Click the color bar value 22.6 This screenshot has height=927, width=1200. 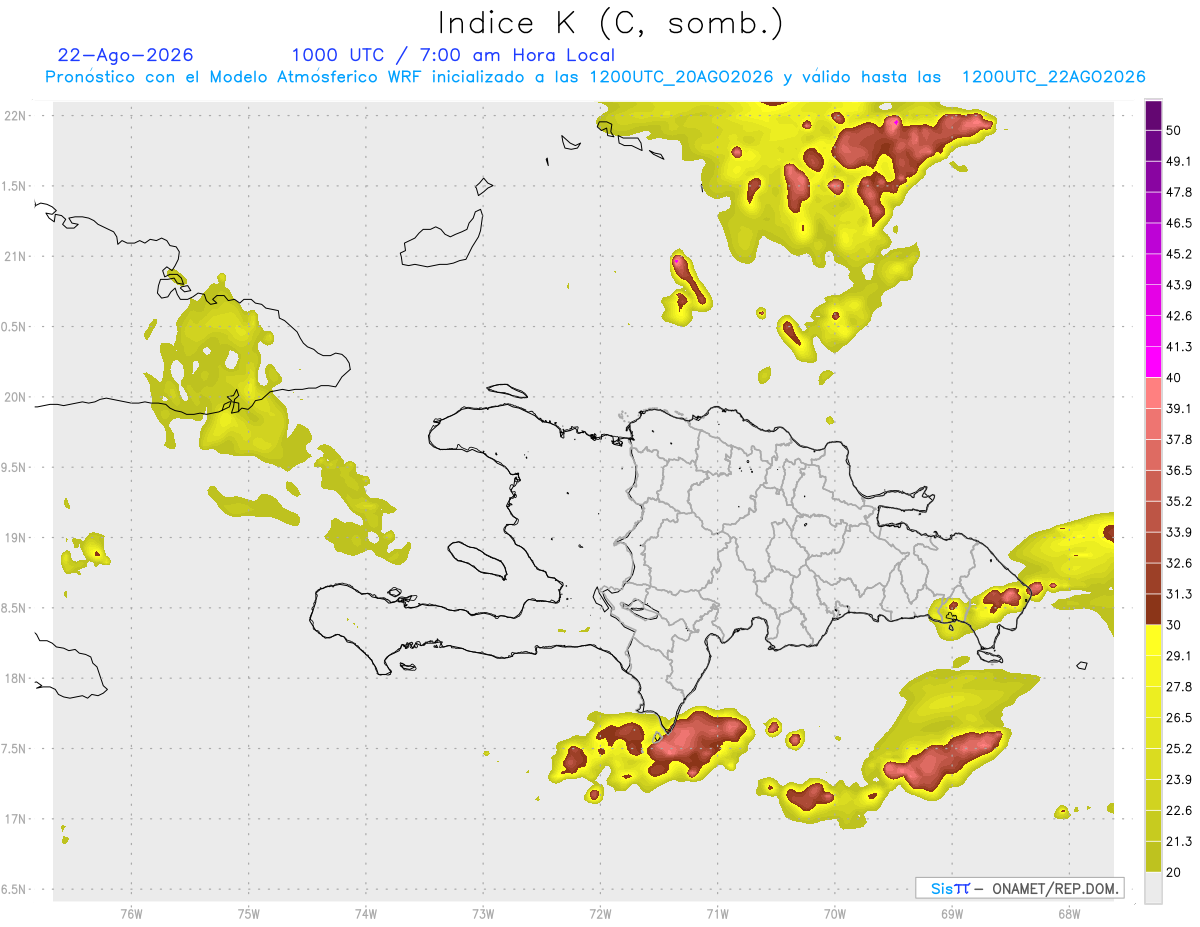pyautogui.click(x=1178, y=810)
